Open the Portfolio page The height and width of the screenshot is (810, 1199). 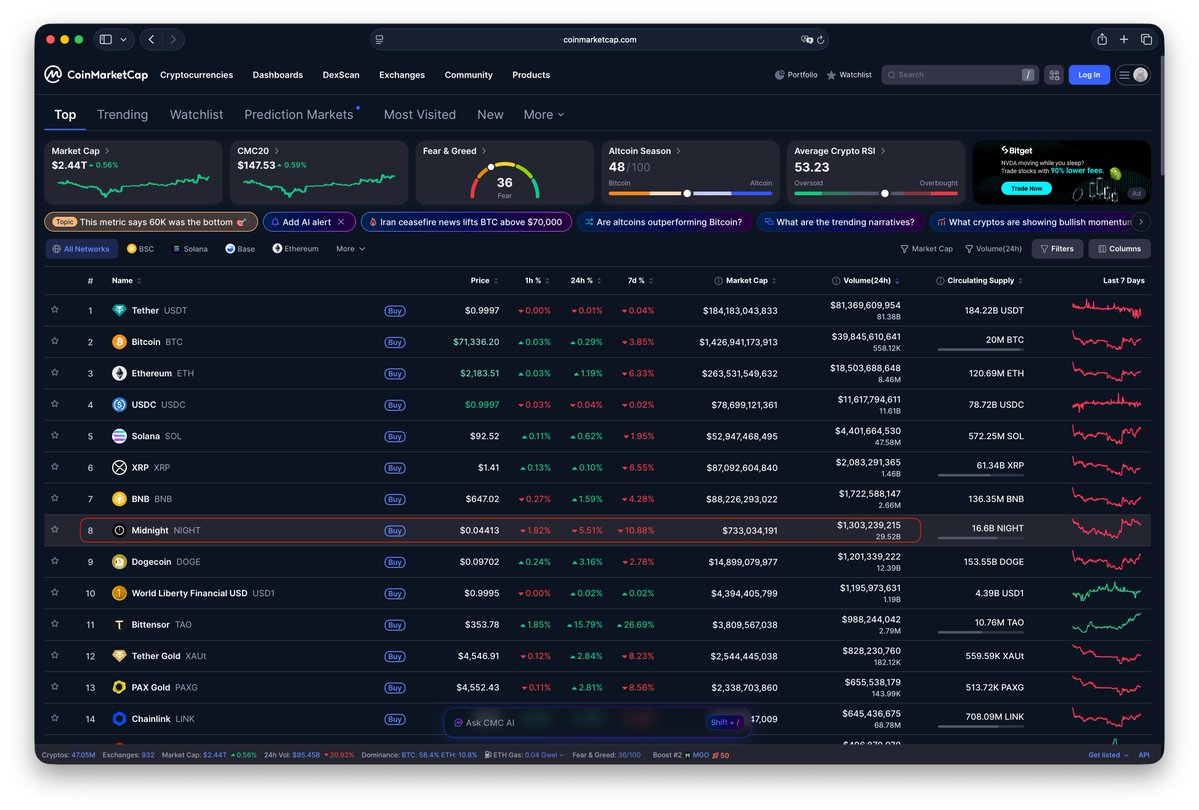[x=796, y=75]
